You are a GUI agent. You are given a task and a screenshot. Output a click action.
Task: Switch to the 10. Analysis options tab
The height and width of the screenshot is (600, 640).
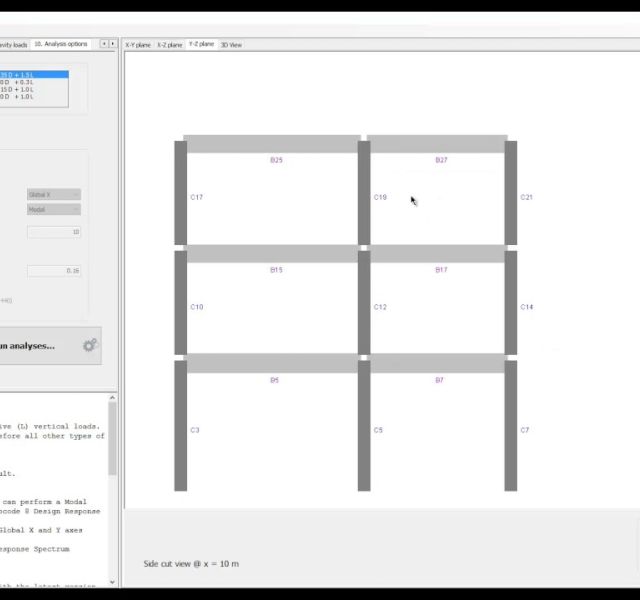tap(60, 44)
